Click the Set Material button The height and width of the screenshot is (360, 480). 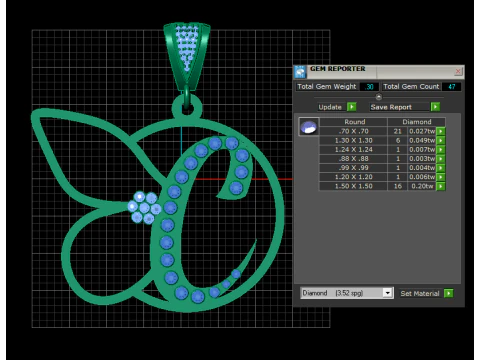coord(420,293)
